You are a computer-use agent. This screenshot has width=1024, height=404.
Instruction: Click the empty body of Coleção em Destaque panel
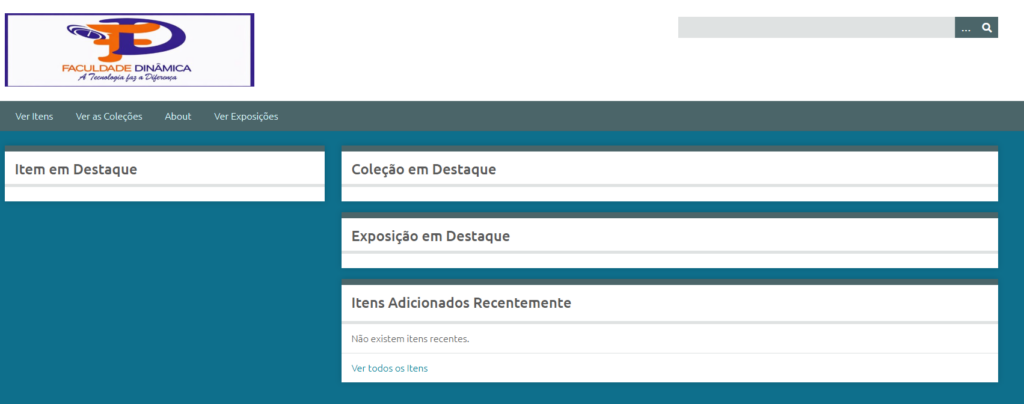coord(669,194)
